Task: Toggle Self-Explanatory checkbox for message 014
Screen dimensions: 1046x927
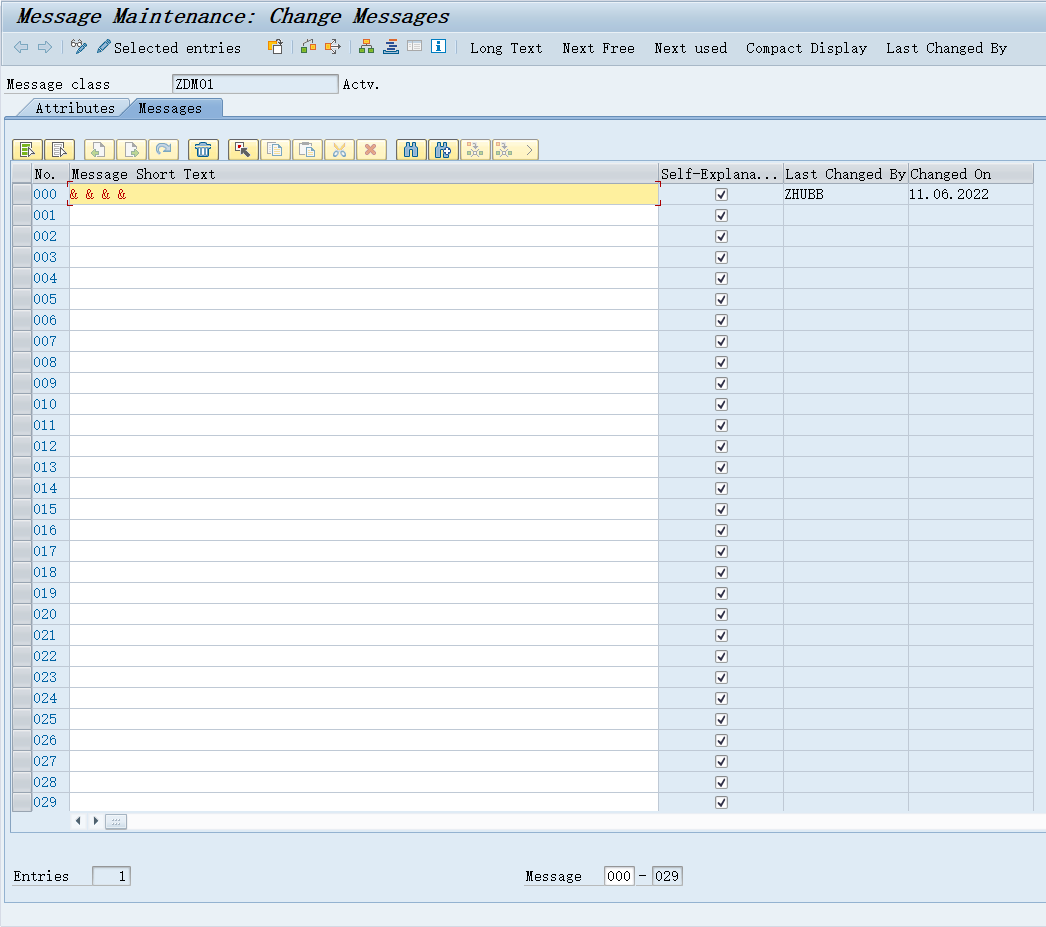Action: [721, 488]
